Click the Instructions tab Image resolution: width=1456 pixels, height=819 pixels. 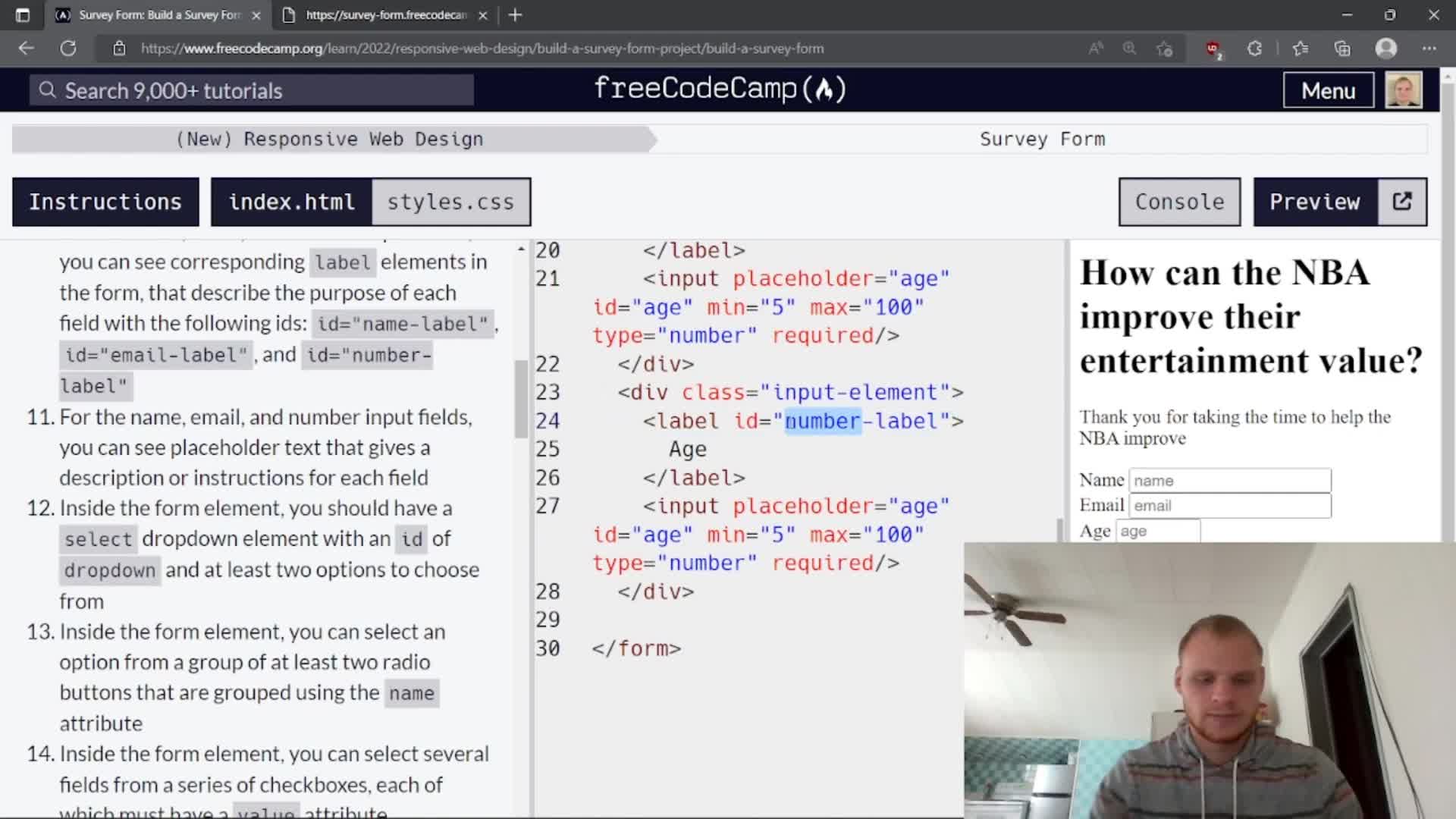click(x=106, y=201)
